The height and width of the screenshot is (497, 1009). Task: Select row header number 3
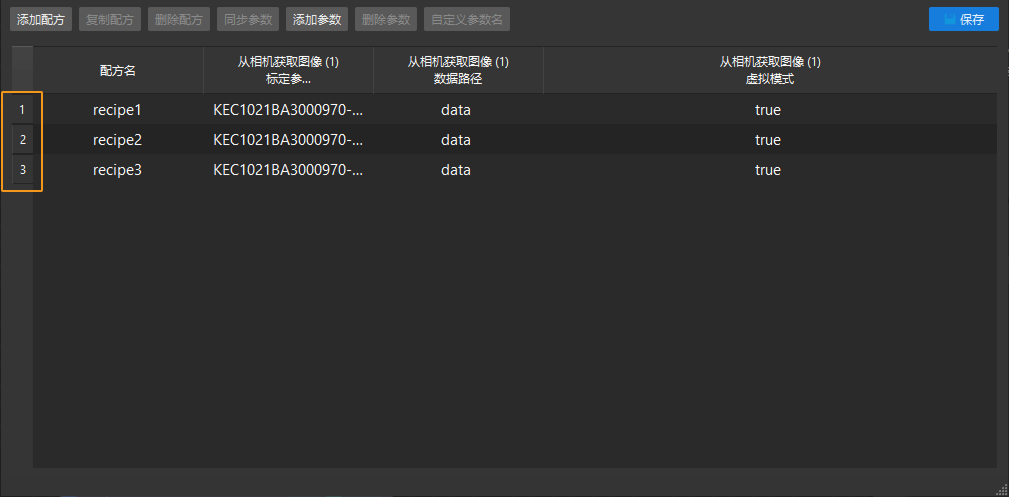pyautogui.click(x=23, y=170)
